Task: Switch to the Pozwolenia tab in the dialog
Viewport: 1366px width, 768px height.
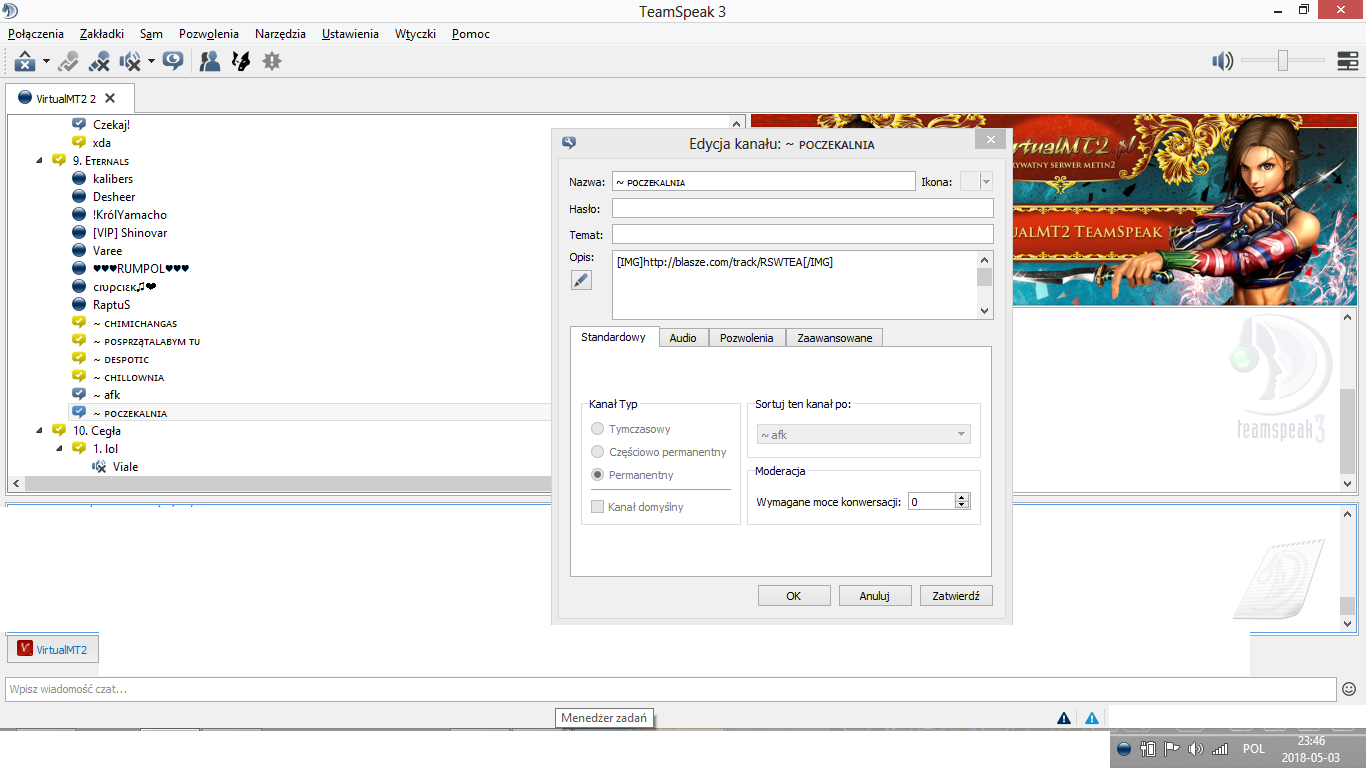Action: pyautogui.click(x=747, y=338)
